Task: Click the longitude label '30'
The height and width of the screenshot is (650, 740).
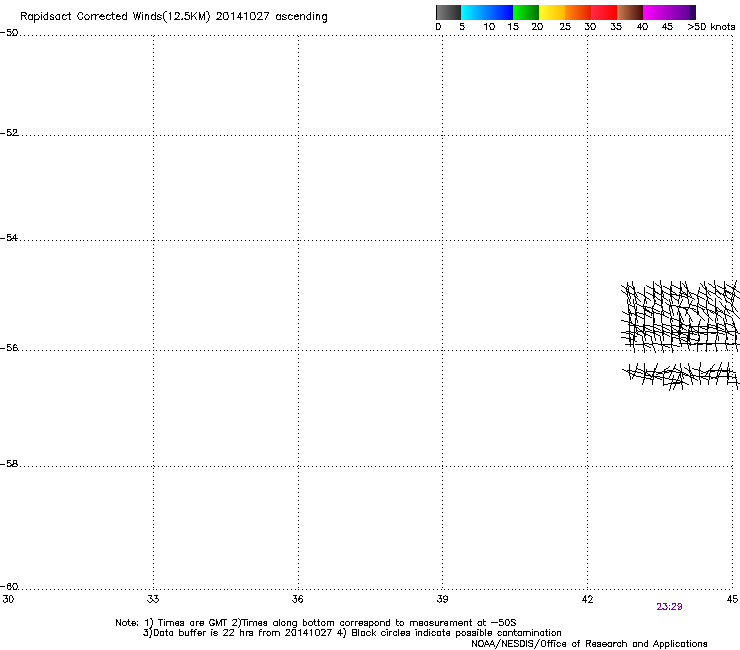Action: (x=8, y=599)
